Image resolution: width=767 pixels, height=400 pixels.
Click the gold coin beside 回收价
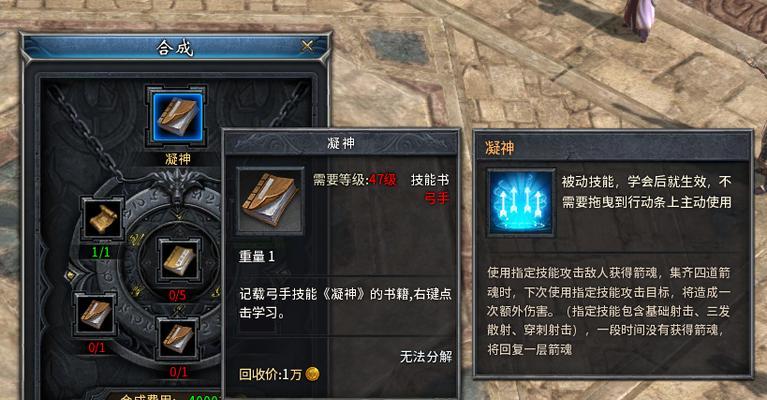(x=312, y=374)
